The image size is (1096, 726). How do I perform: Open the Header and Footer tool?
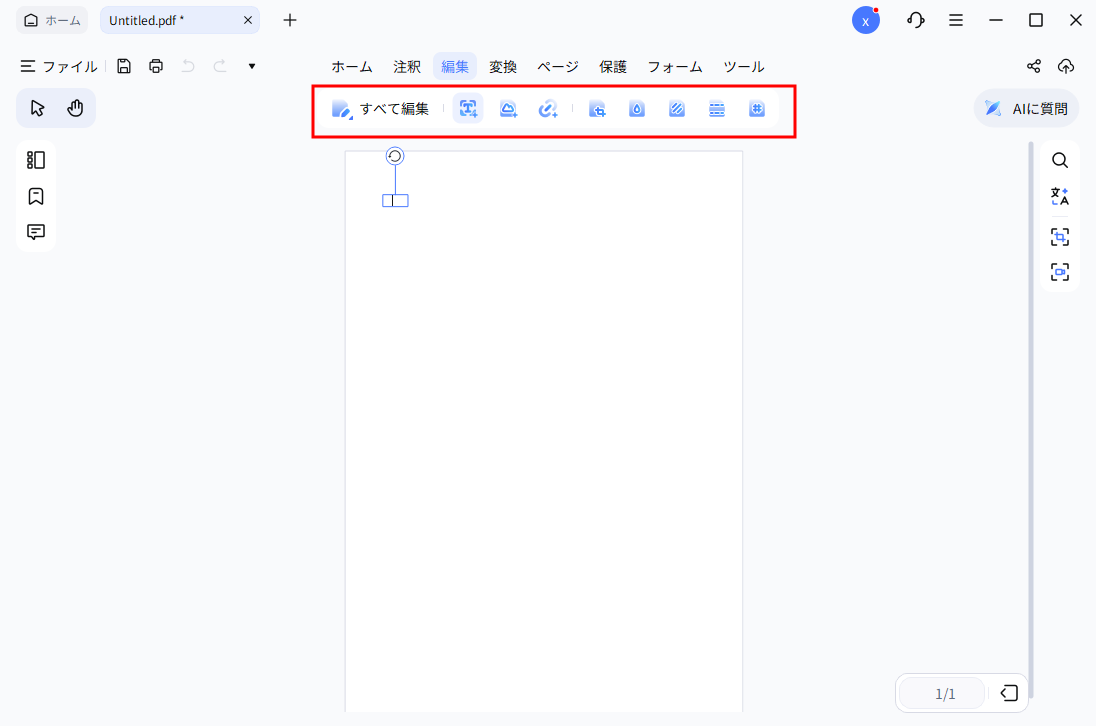click(x=717, y=108)
